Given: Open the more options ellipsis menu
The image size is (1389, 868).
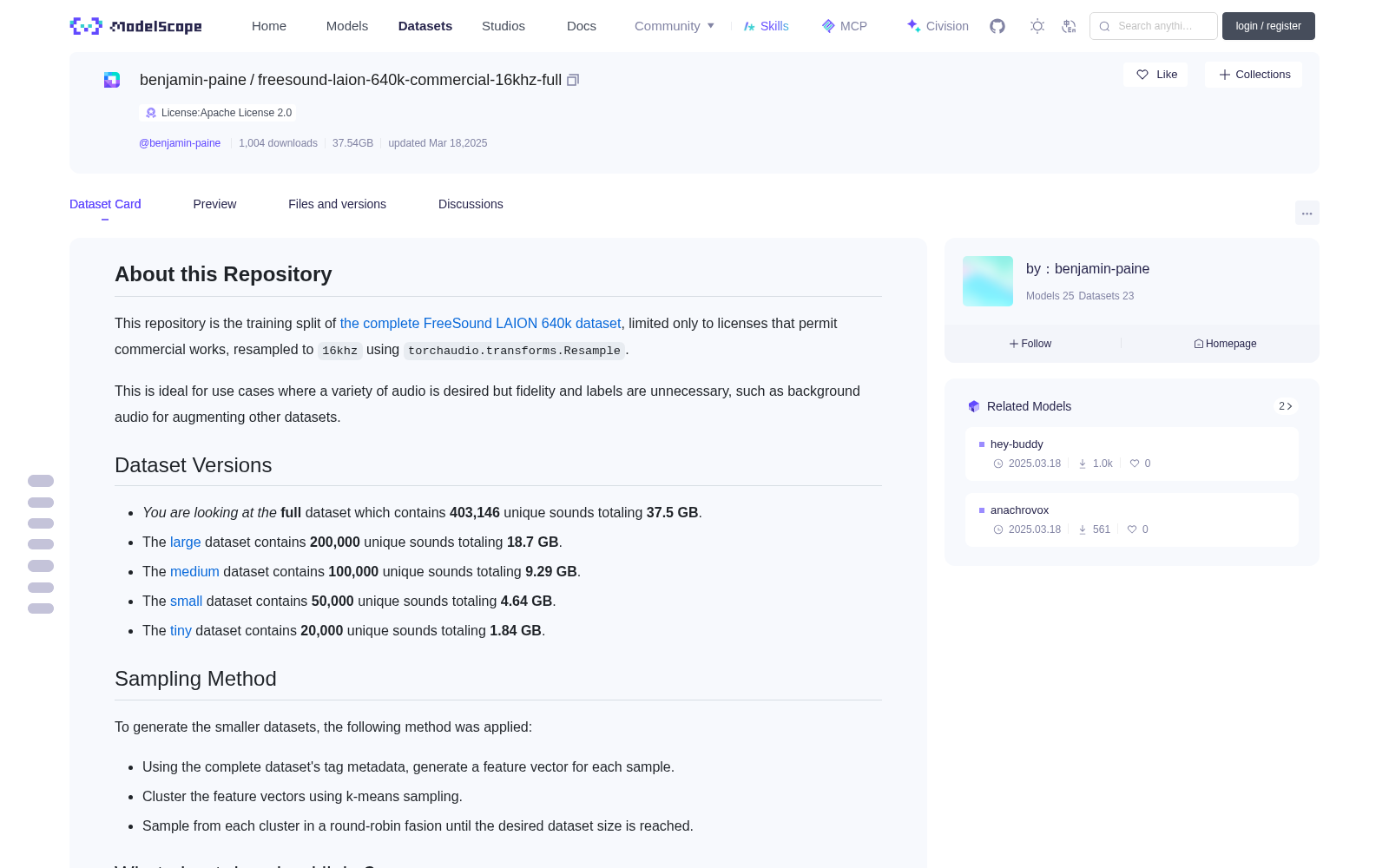Looking at the screenshot, I should pyautogui.click(x=1307, y=213).
